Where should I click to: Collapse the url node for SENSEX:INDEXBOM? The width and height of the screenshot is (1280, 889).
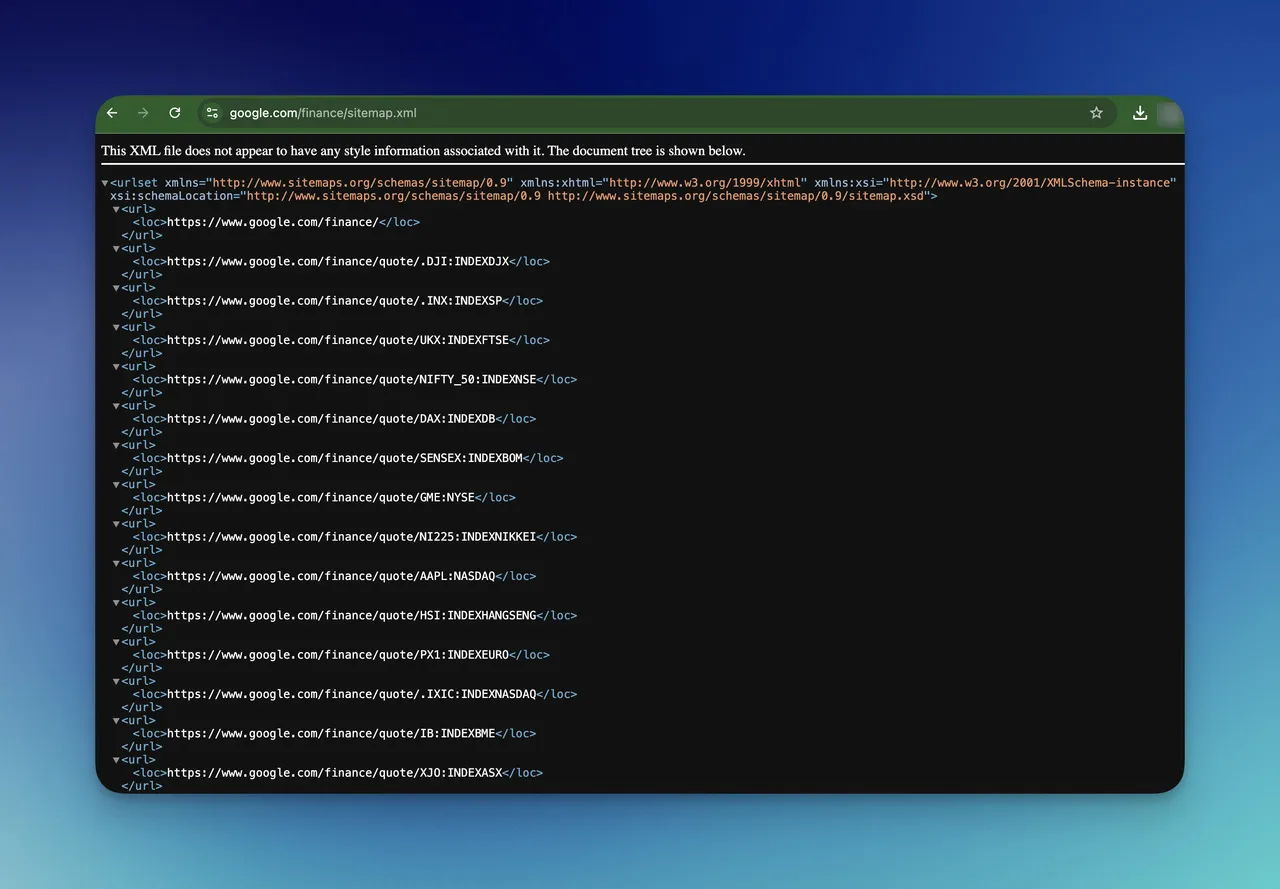pyautogui.click(x=116, y=445)
